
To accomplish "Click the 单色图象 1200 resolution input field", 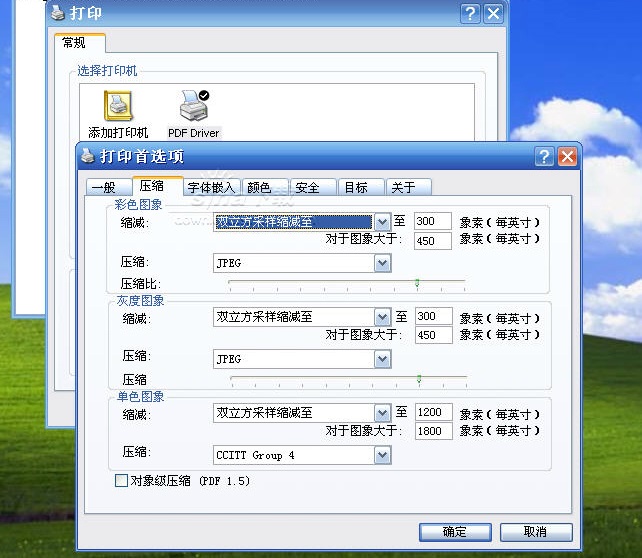I will click(432, 413).
